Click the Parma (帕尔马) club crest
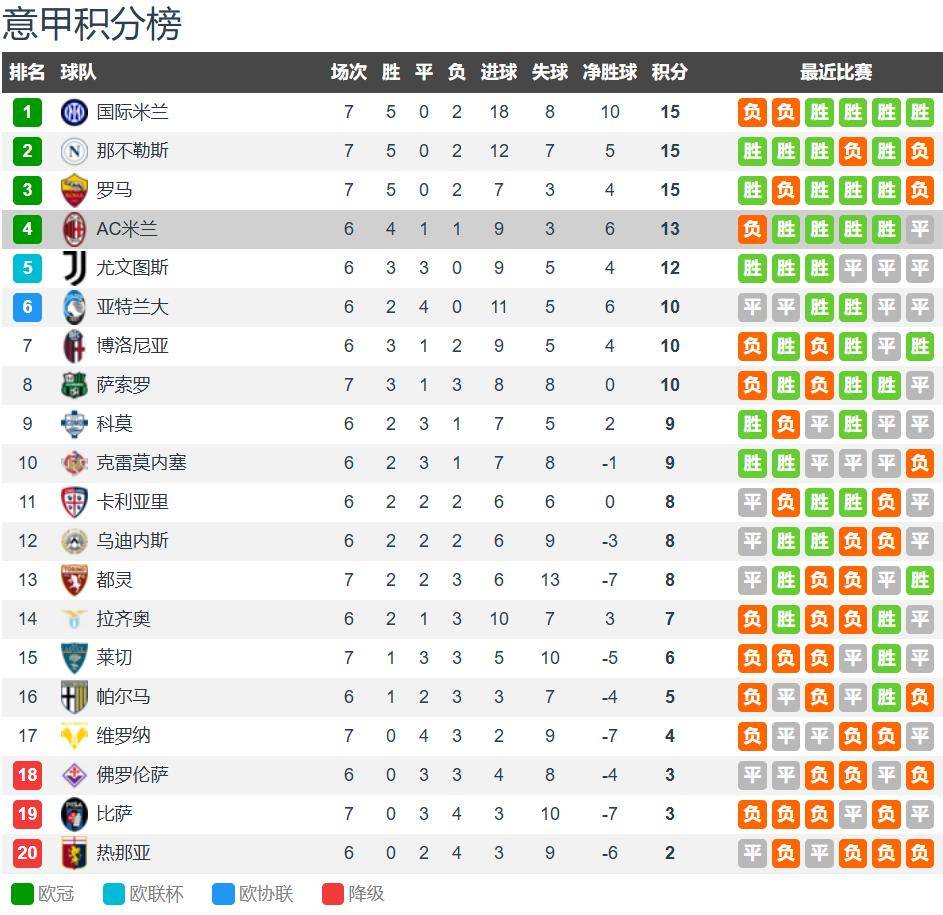This screenshot has height=915, width=943. coord(74,697)
